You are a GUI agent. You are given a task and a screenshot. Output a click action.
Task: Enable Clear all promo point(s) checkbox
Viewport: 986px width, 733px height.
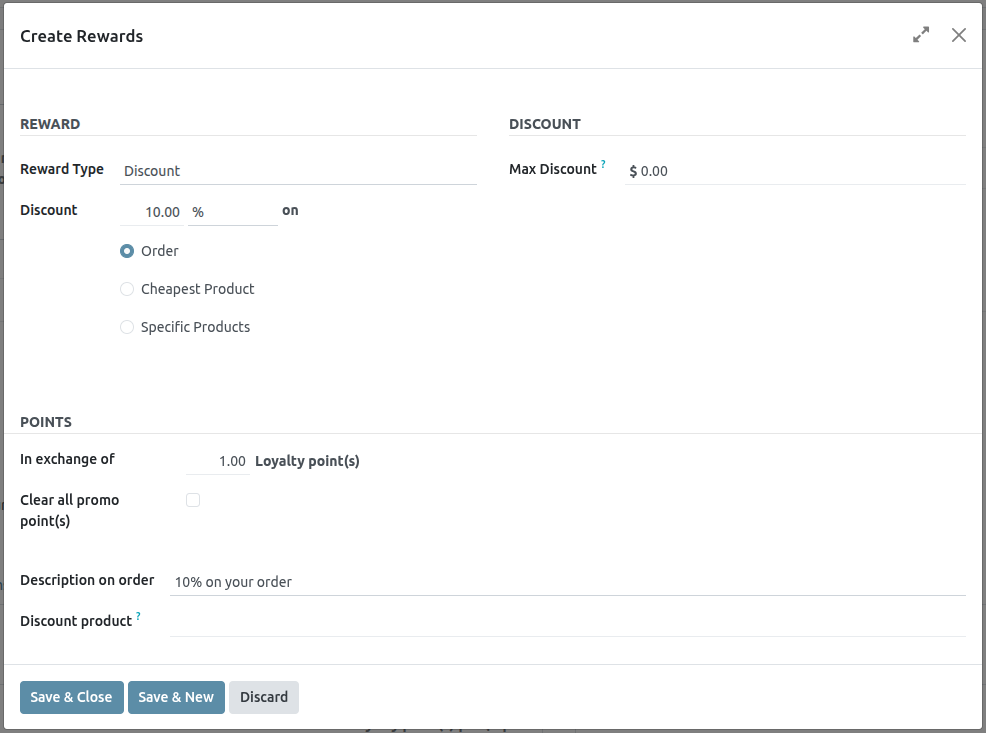coord(193,500)
